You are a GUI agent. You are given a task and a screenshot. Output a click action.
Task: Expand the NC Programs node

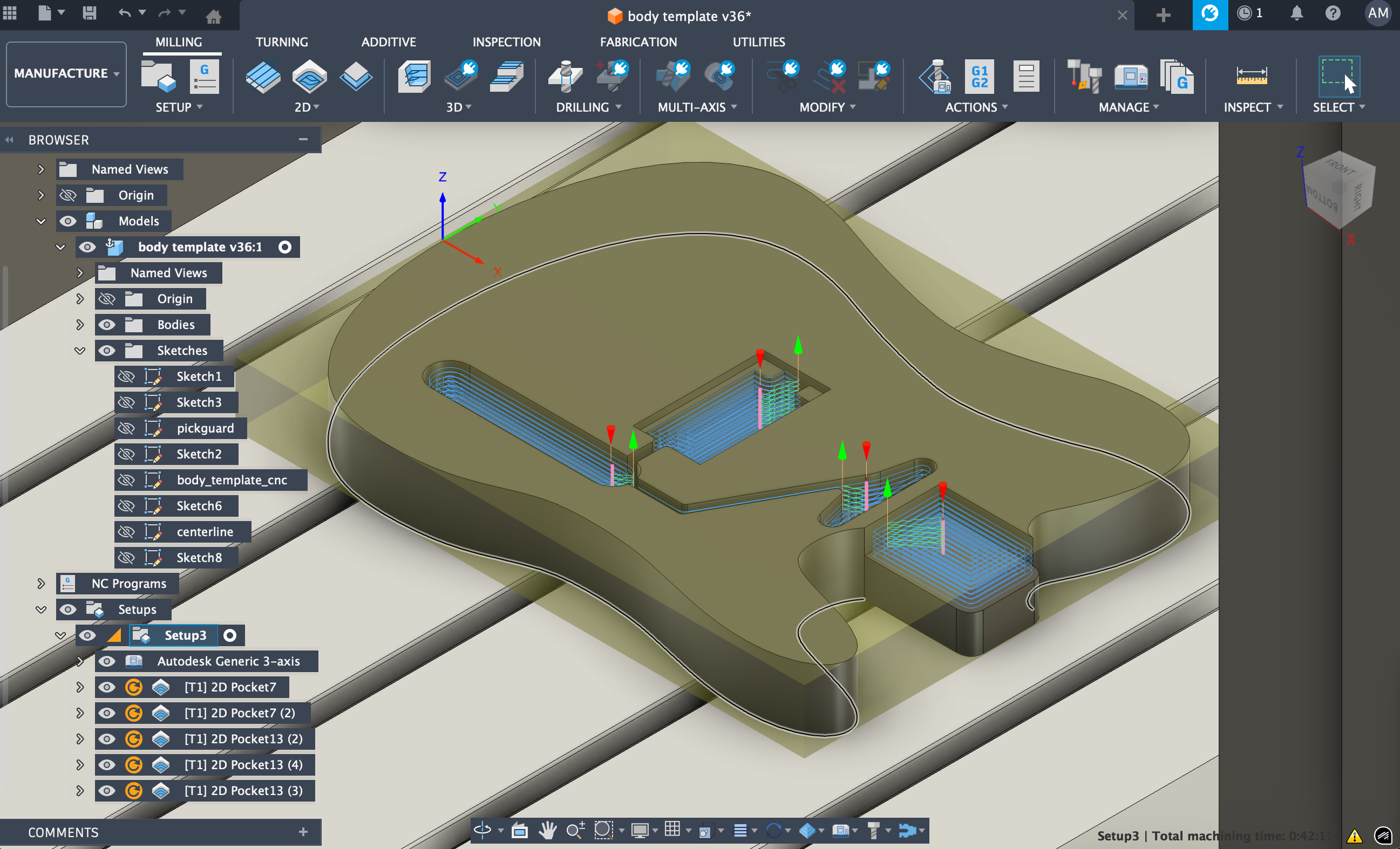(x=41, y=583)
